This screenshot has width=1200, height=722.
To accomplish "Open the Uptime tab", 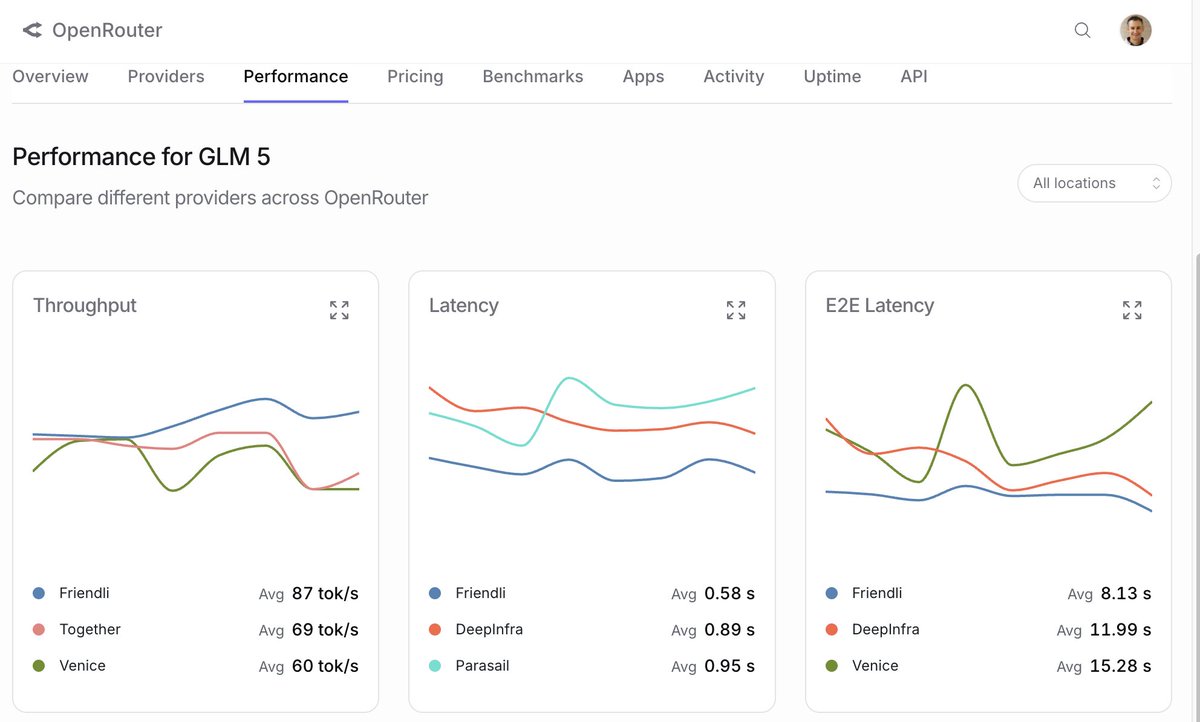I will (832, 76).
